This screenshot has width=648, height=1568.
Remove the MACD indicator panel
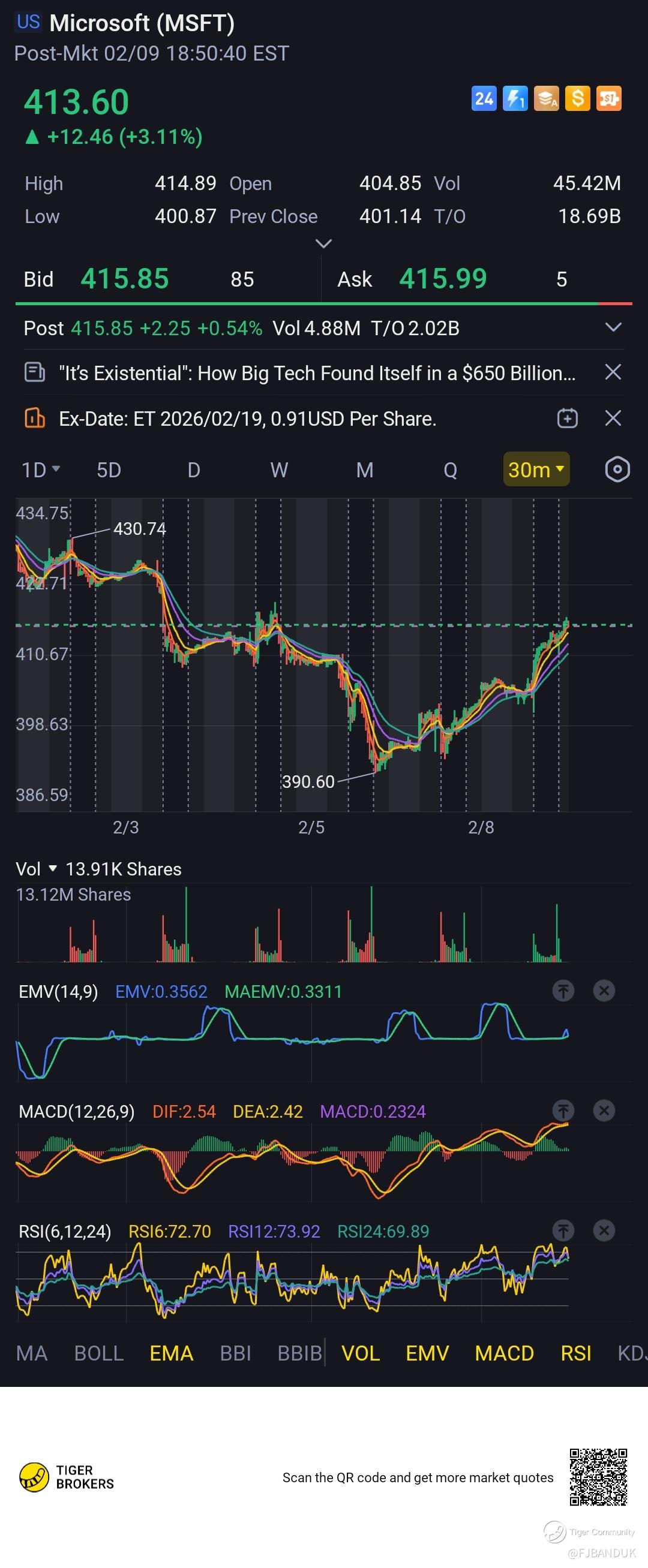(x=604, y=1111)
